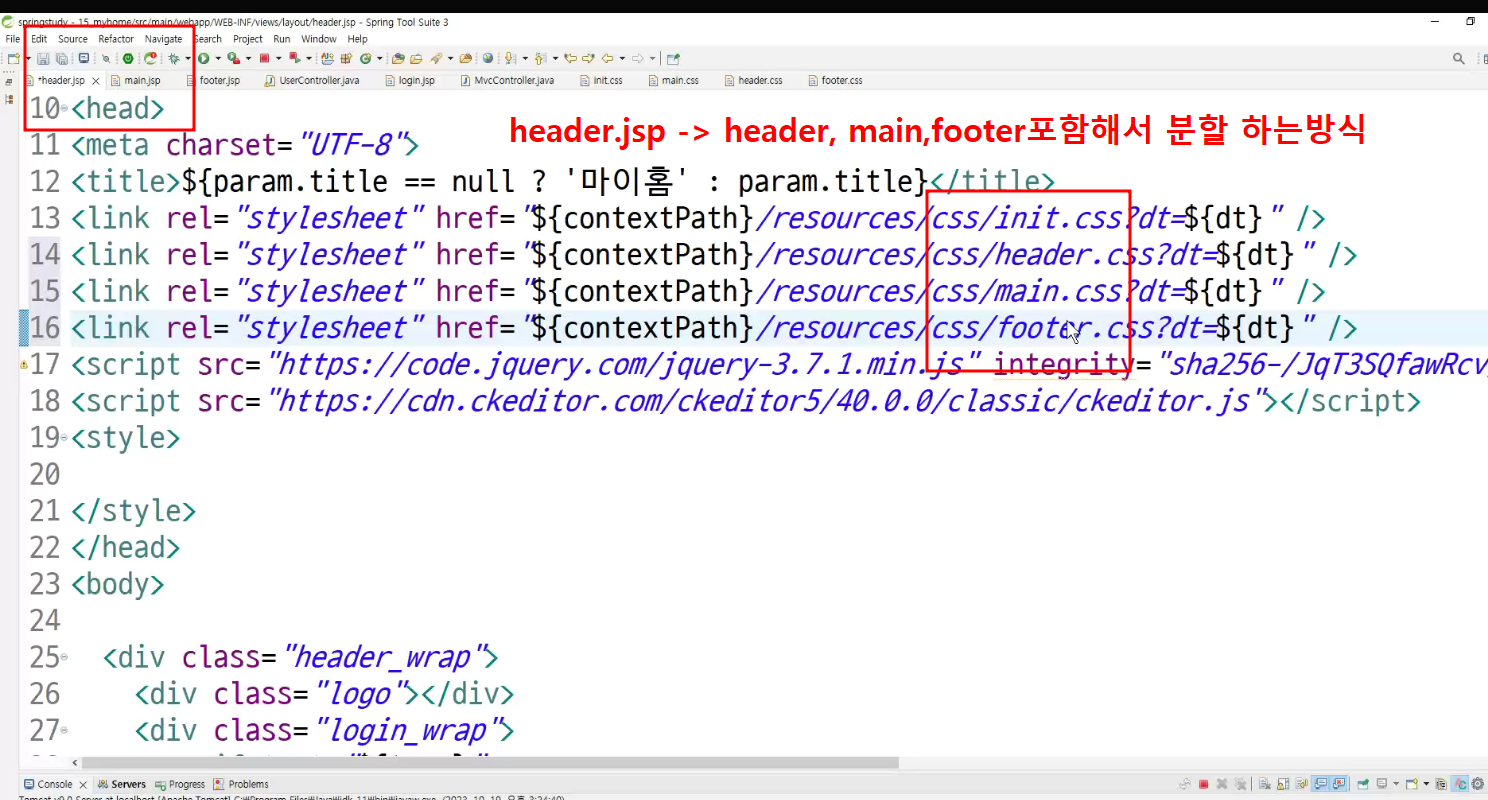This screenshot has width=1488, height=800.
Task: Collapse the header_wrap div on line 25
Action: (x=64, y=658)
